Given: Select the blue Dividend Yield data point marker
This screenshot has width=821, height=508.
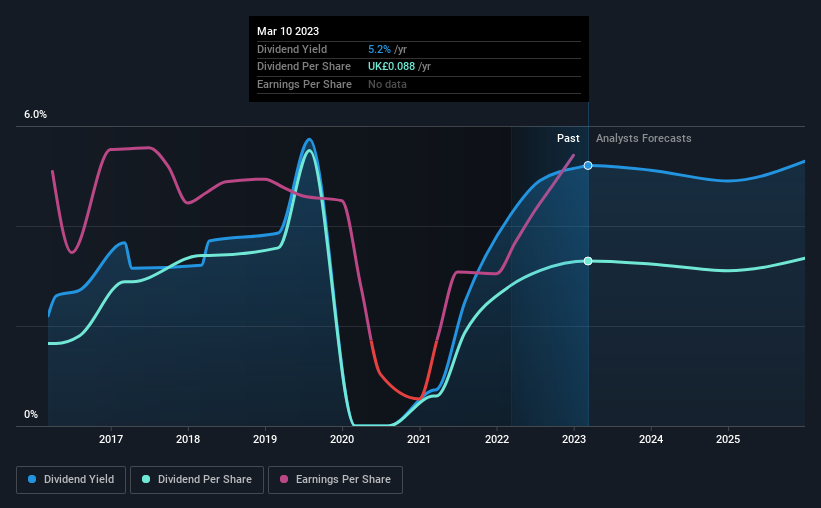Looking at the screenshot, I should 588,165.
